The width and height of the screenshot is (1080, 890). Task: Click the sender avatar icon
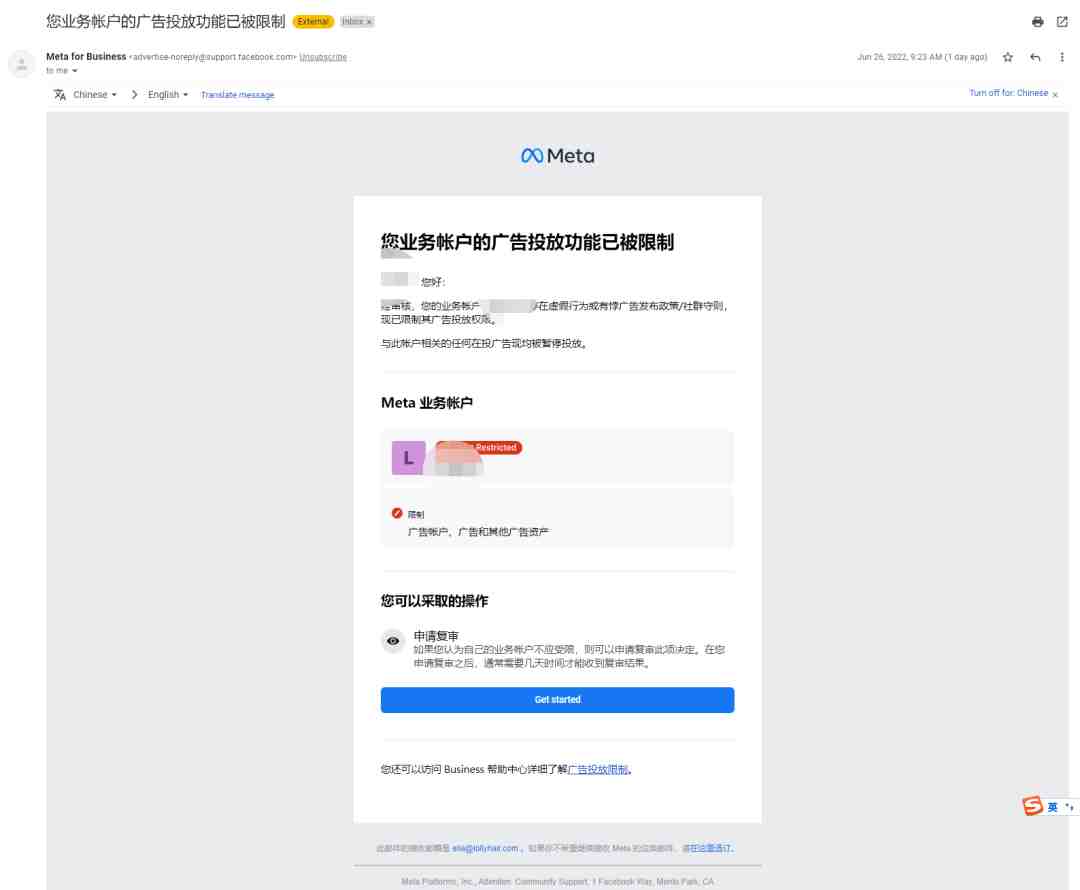(21, 64)
